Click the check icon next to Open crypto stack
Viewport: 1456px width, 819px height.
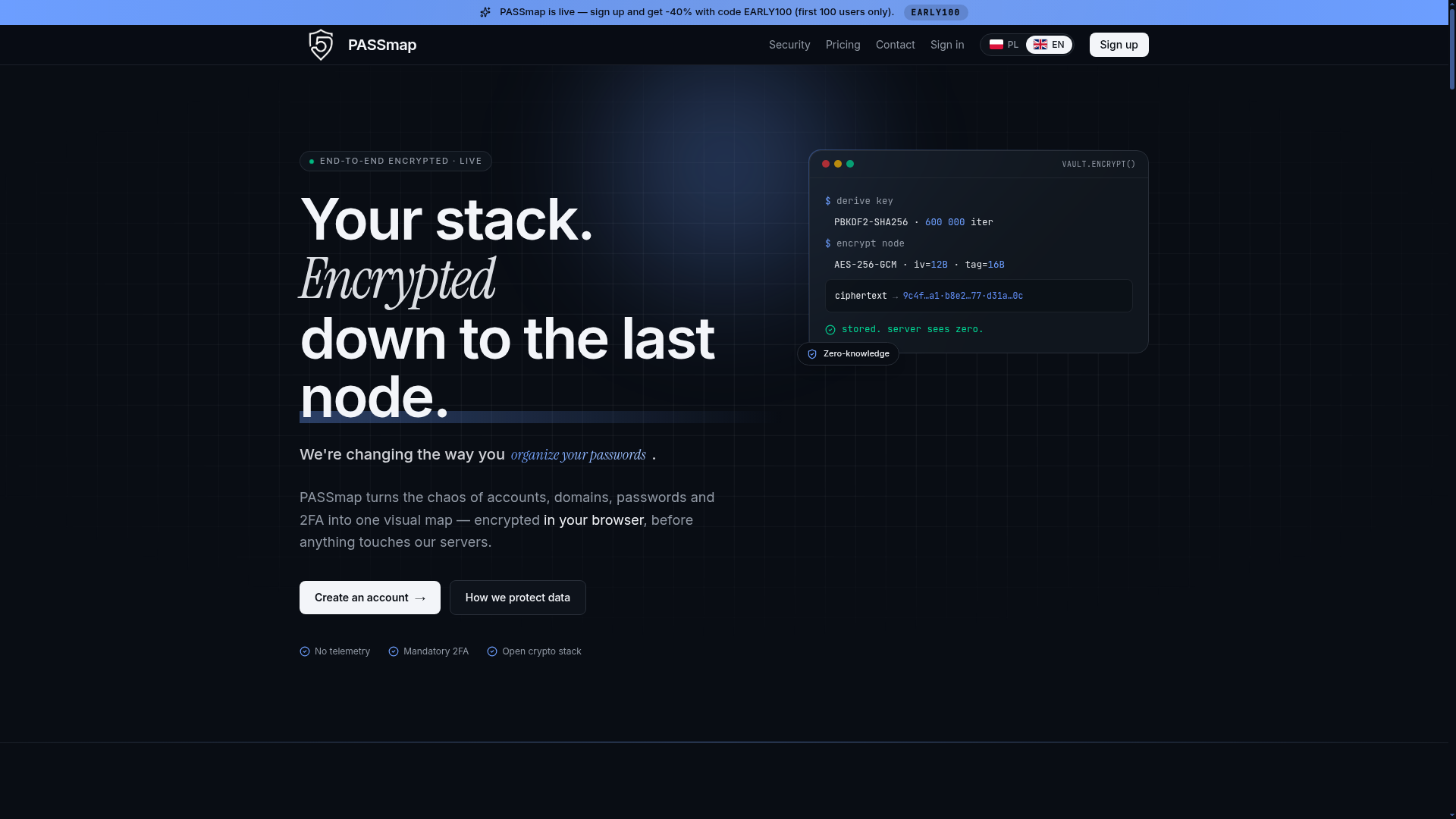[492, 651]
